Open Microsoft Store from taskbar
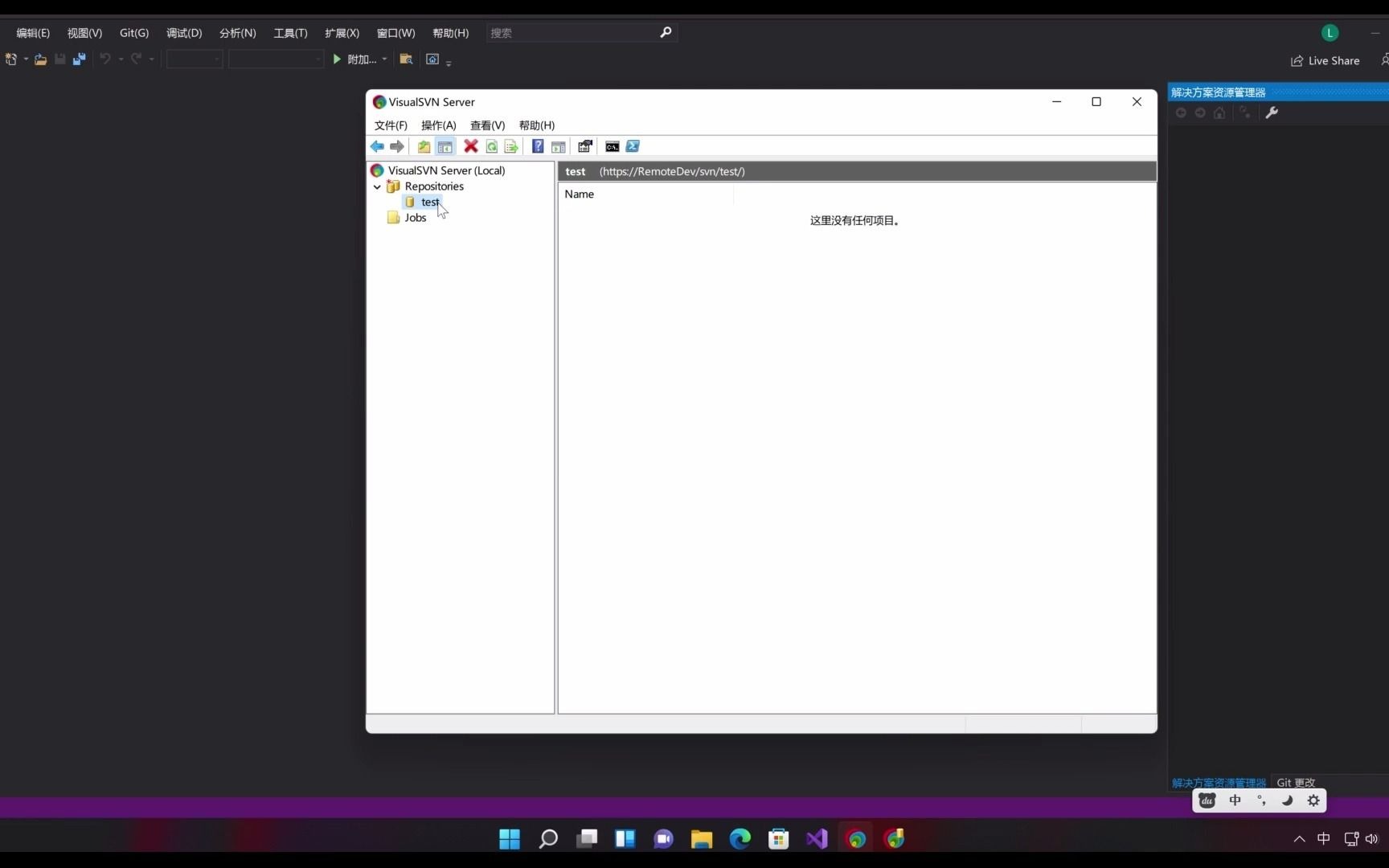The width and height of the screenshot is (1389, 868). coord(779,839)
